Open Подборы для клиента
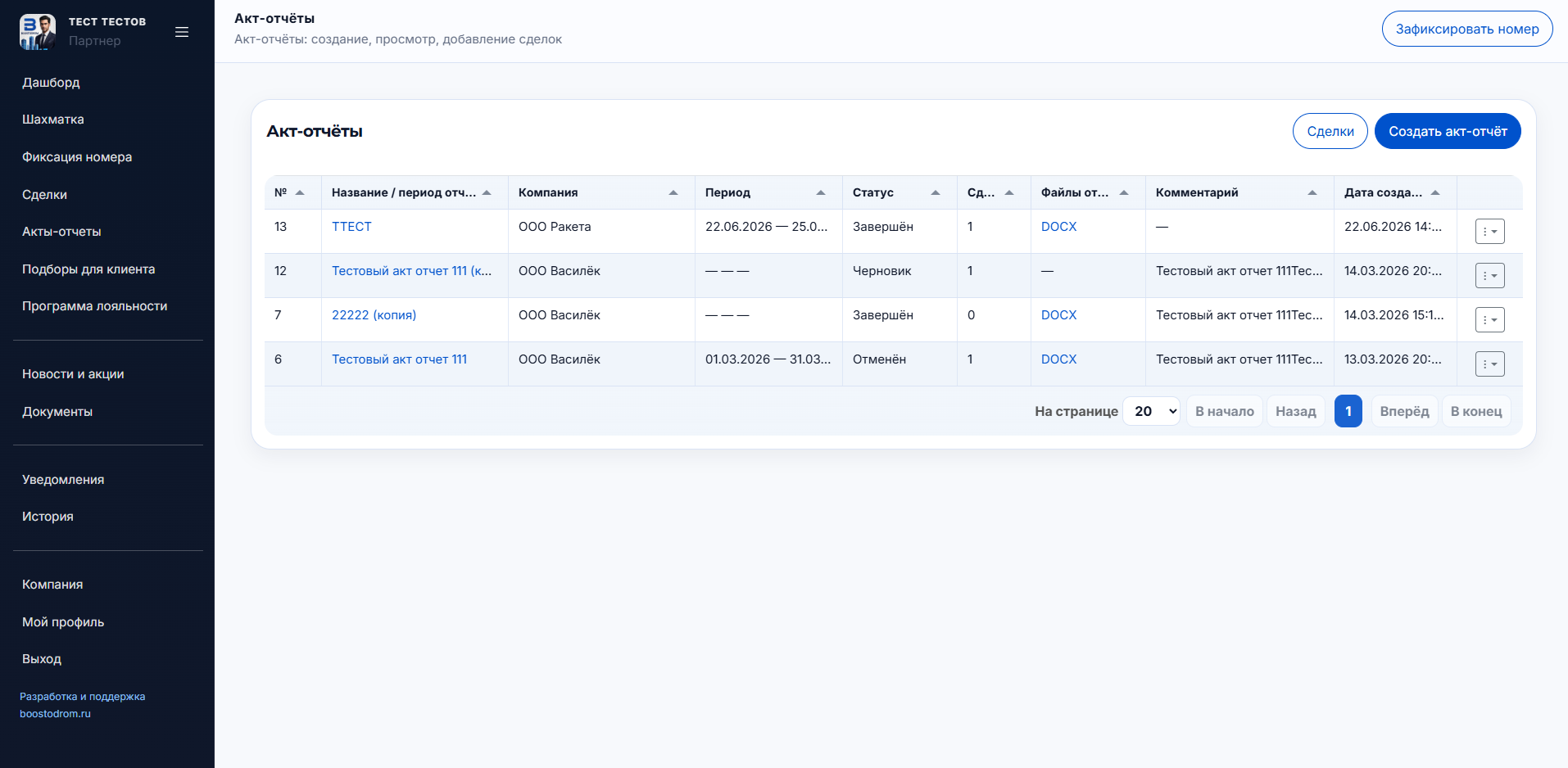 click(x=88, y=269)
